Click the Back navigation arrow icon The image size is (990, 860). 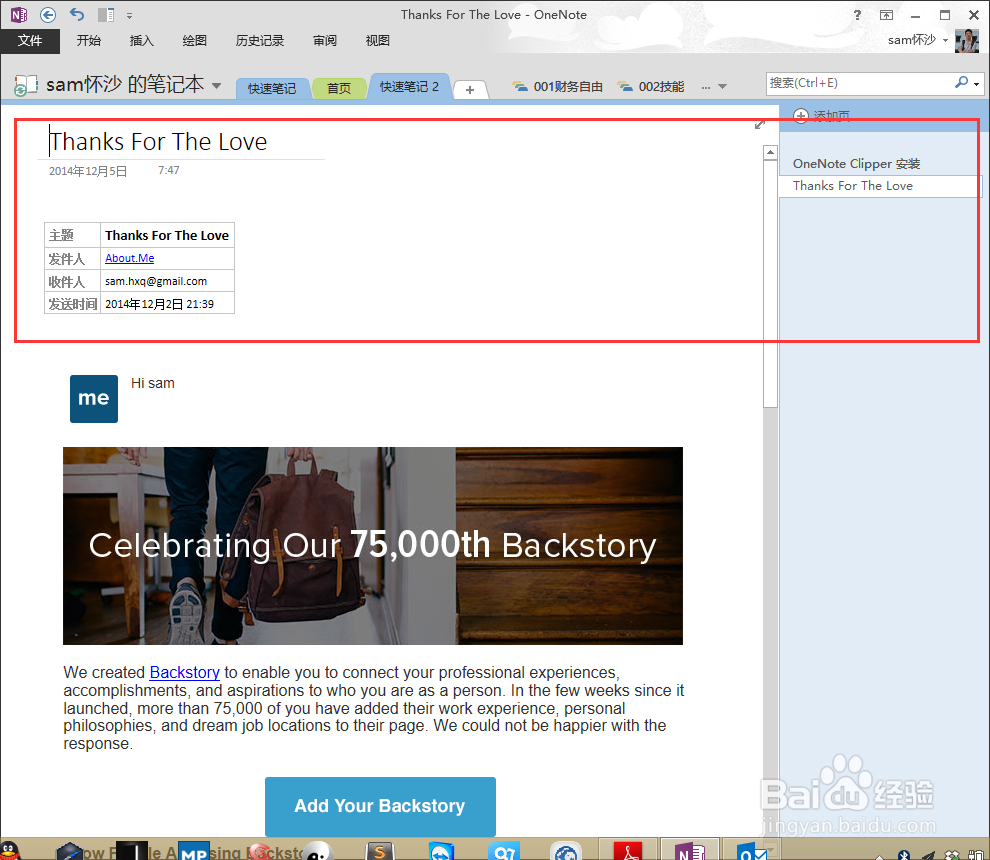click(x=46, y=14)
